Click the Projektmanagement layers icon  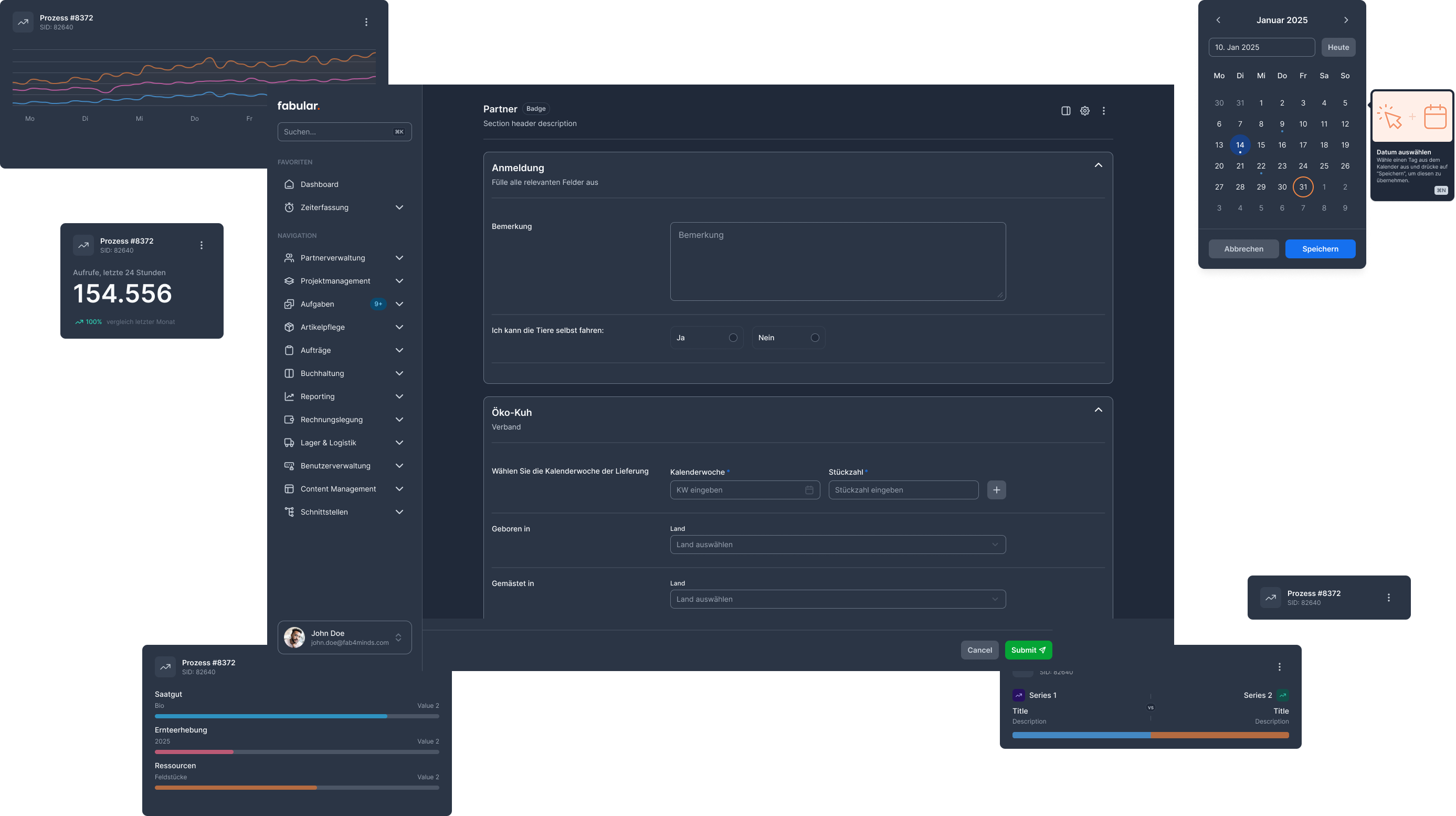(x=289, y=281)
